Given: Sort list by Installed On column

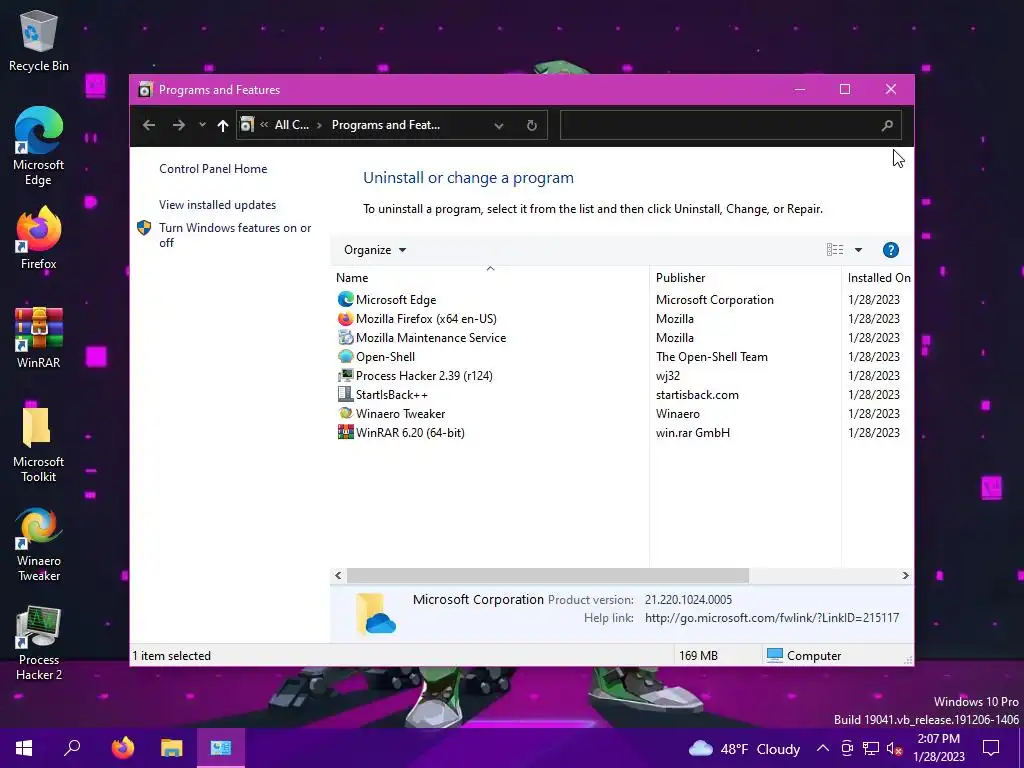Looking at the screenshot, I should tap(878, 277).
